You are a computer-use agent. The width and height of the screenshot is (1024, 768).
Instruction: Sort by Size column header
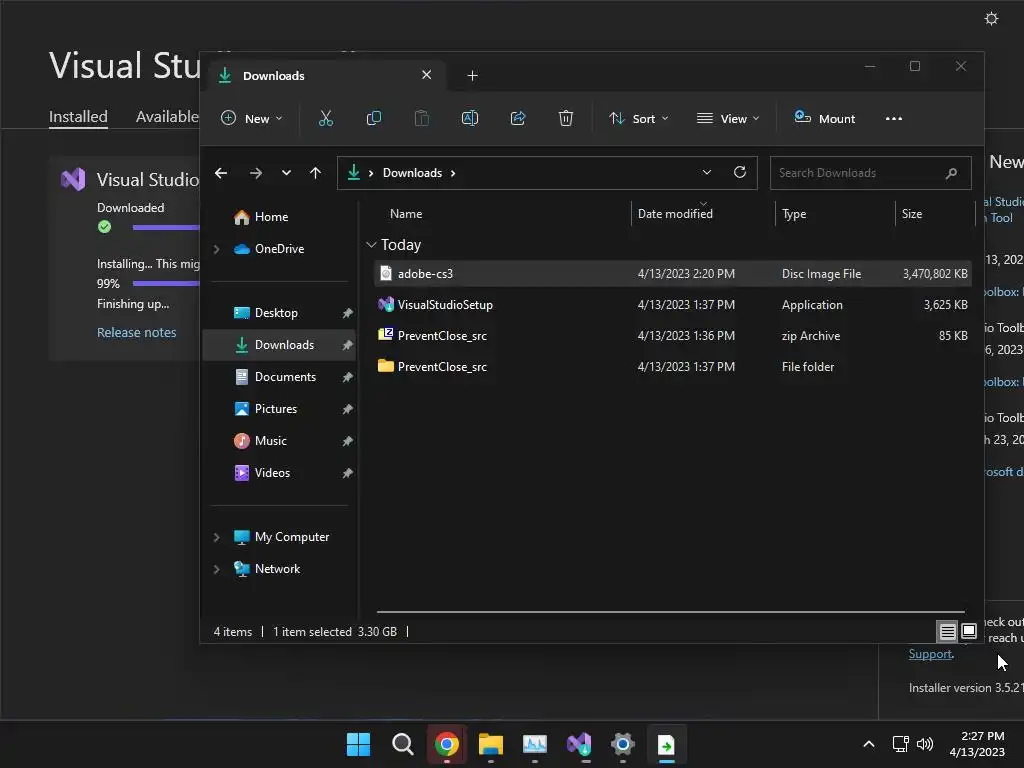(x=912, y=214)
